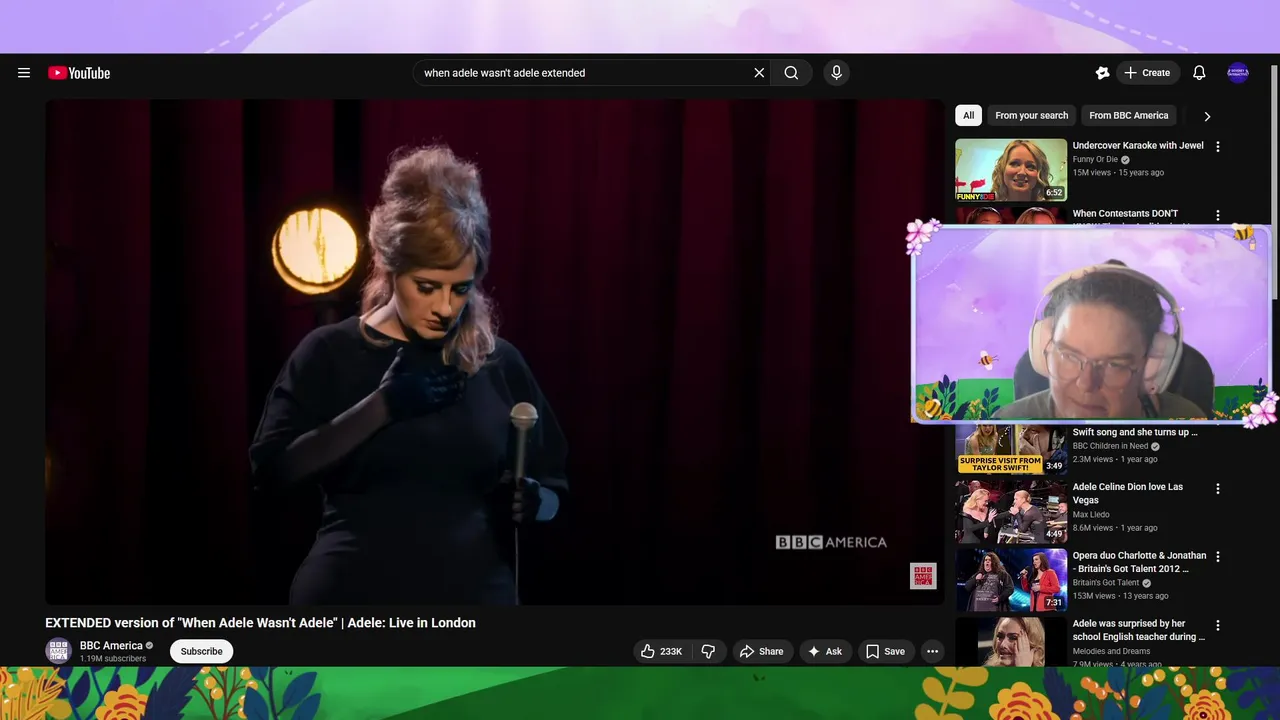Open options for Undercover Karaoke video
1280x720 pixels.
point(1218,146)
